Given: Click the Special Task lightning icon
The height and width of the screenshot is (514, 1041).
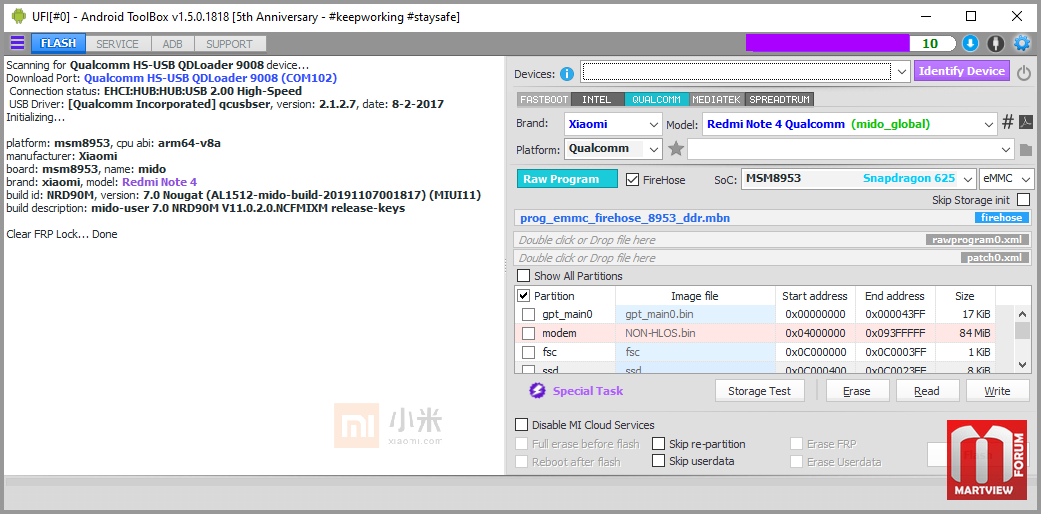Looking at the screenshot, I should click(537, 390).
